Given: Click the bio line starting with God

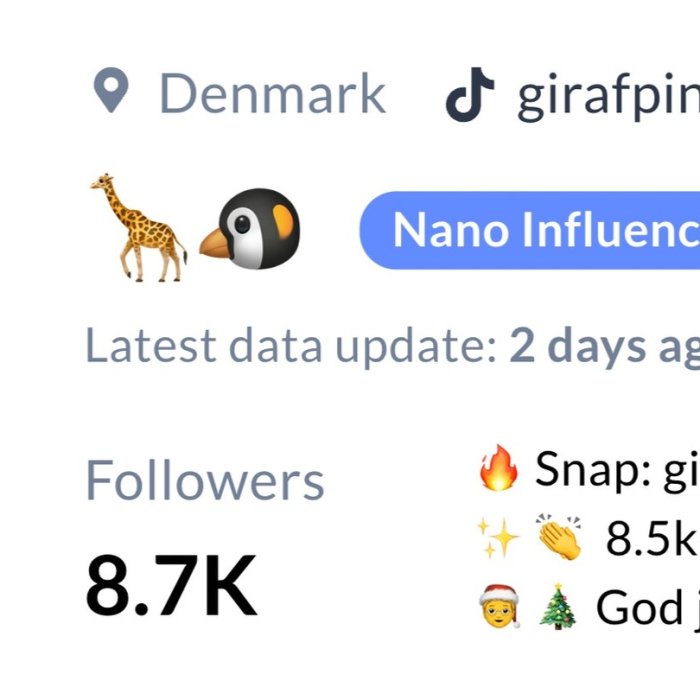Looking at the screenshot, I should pos(647,606).
